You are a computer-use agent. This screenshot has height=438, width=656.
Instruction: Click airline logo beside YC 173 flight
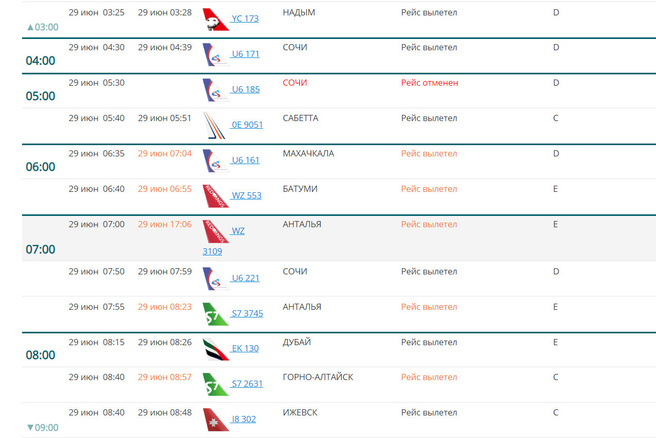215,20
